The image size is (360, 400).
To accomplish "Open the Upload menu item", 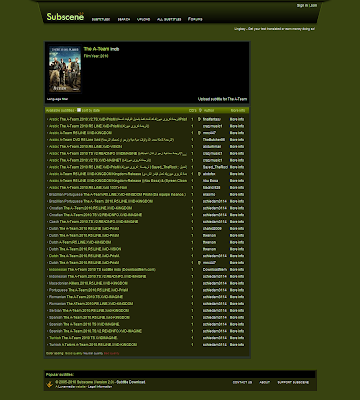I will 144,20.
